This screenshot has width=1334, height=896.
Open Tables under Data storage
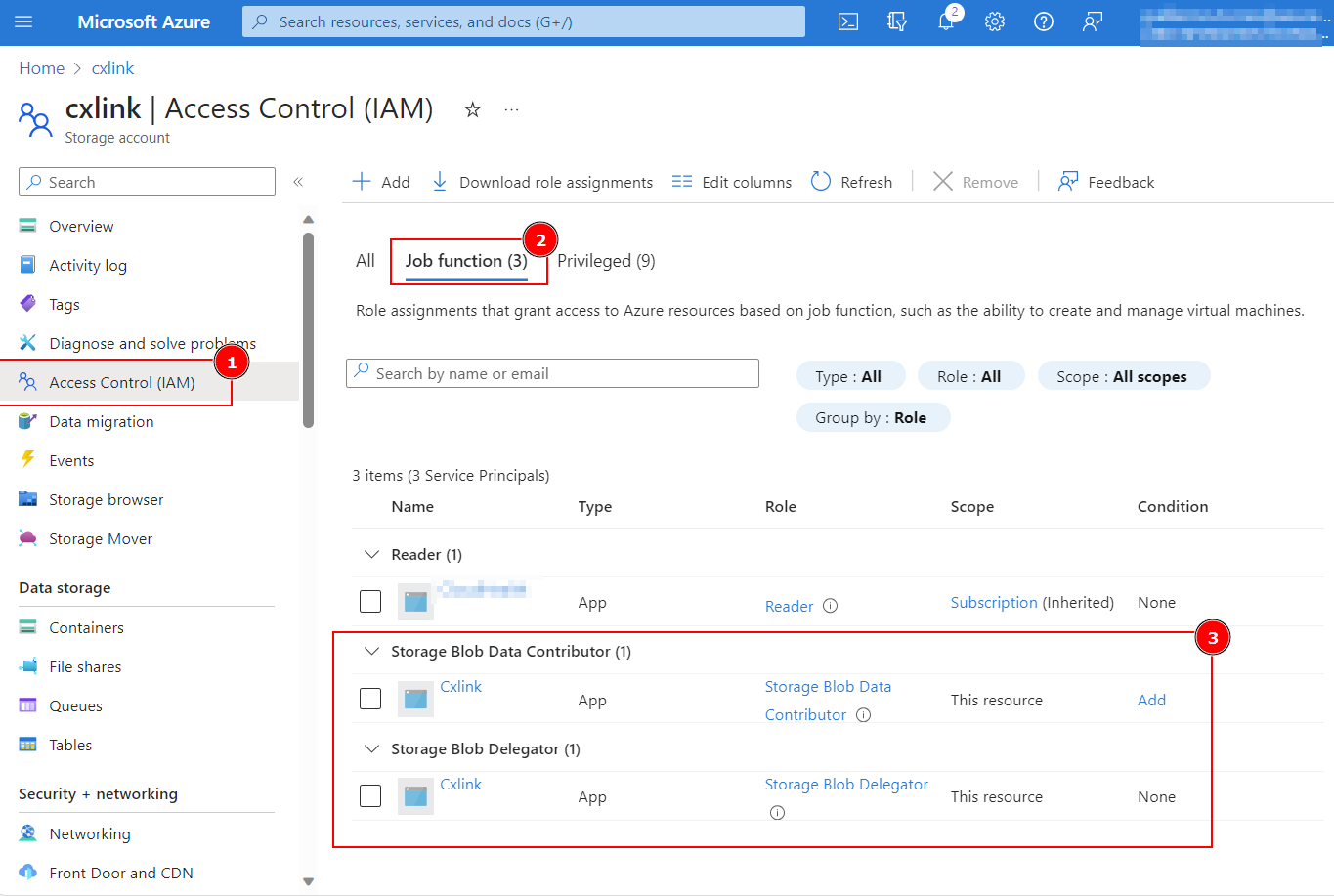pos(70,745)
